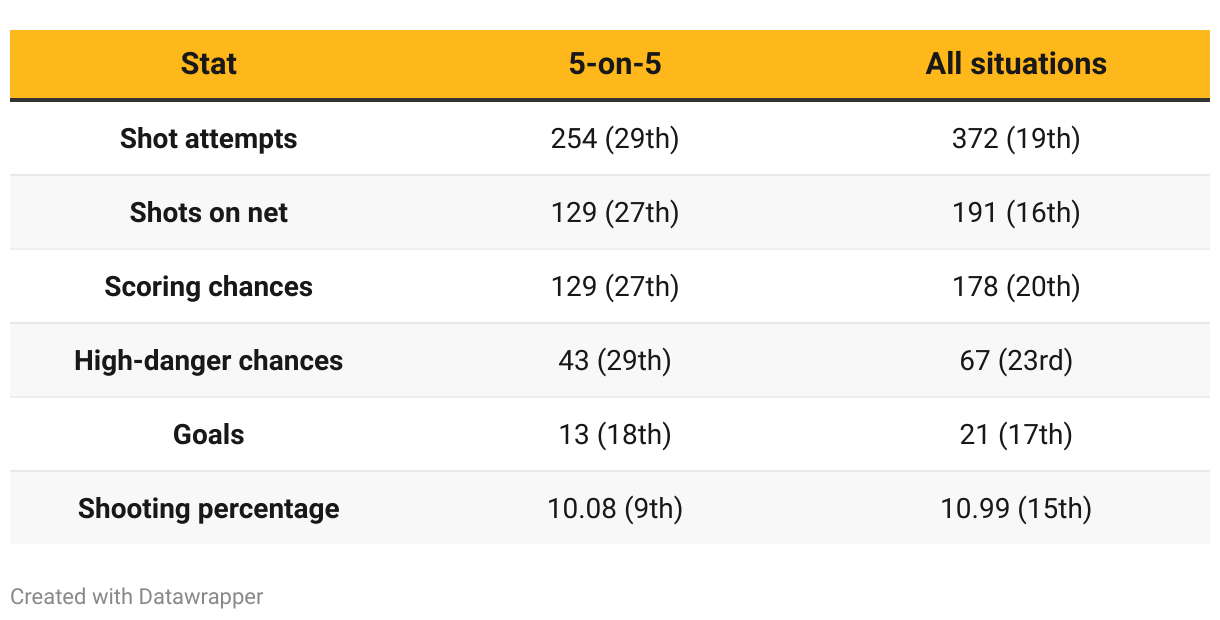The height and width of the screenshot is (620, 1220).
Task: Click the 10.08 (9th) shooting percentage cell
Action: tap(615, 508)
